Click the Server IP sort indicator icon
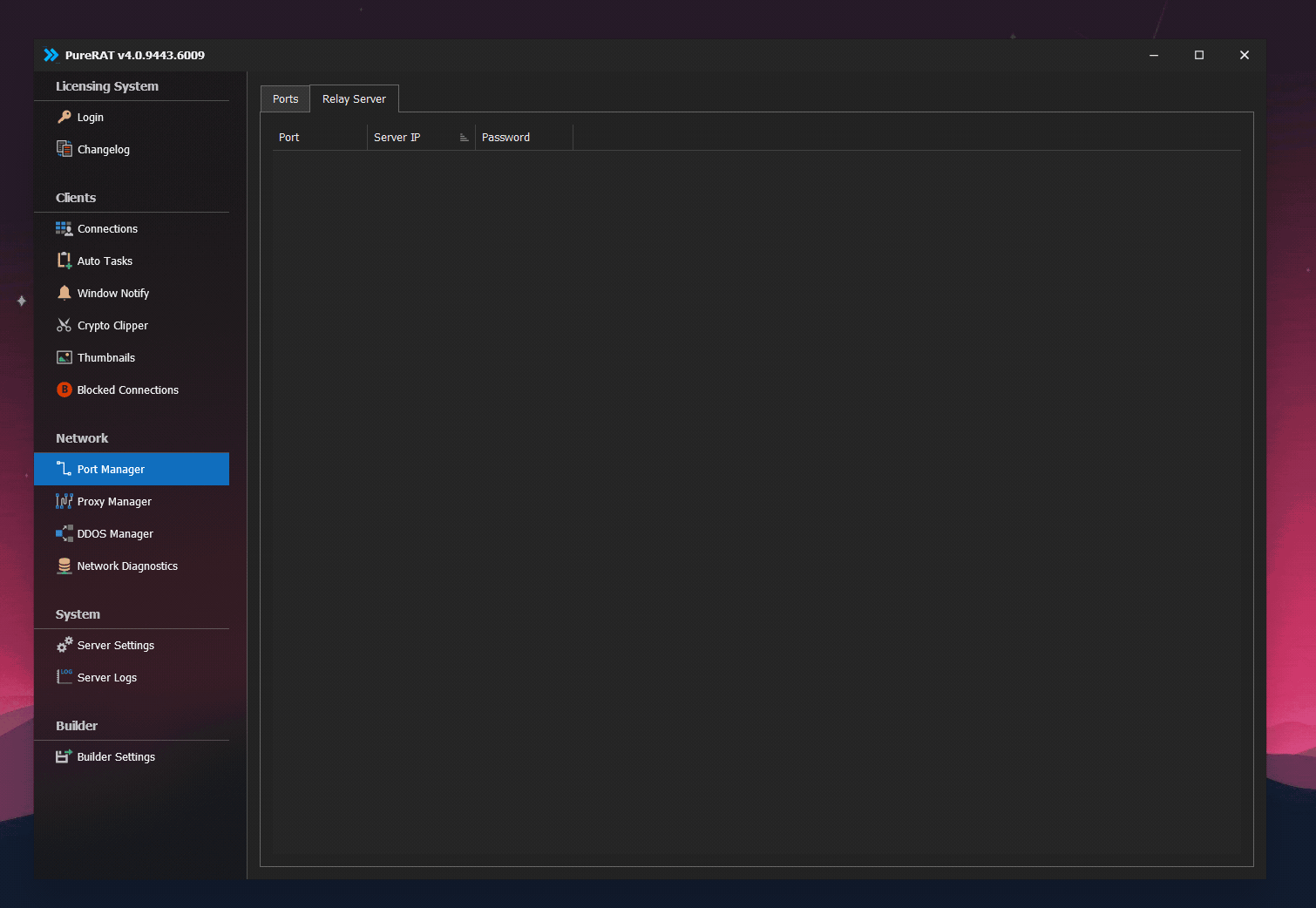Screen dimensions: 1316x908 point(464,138)
